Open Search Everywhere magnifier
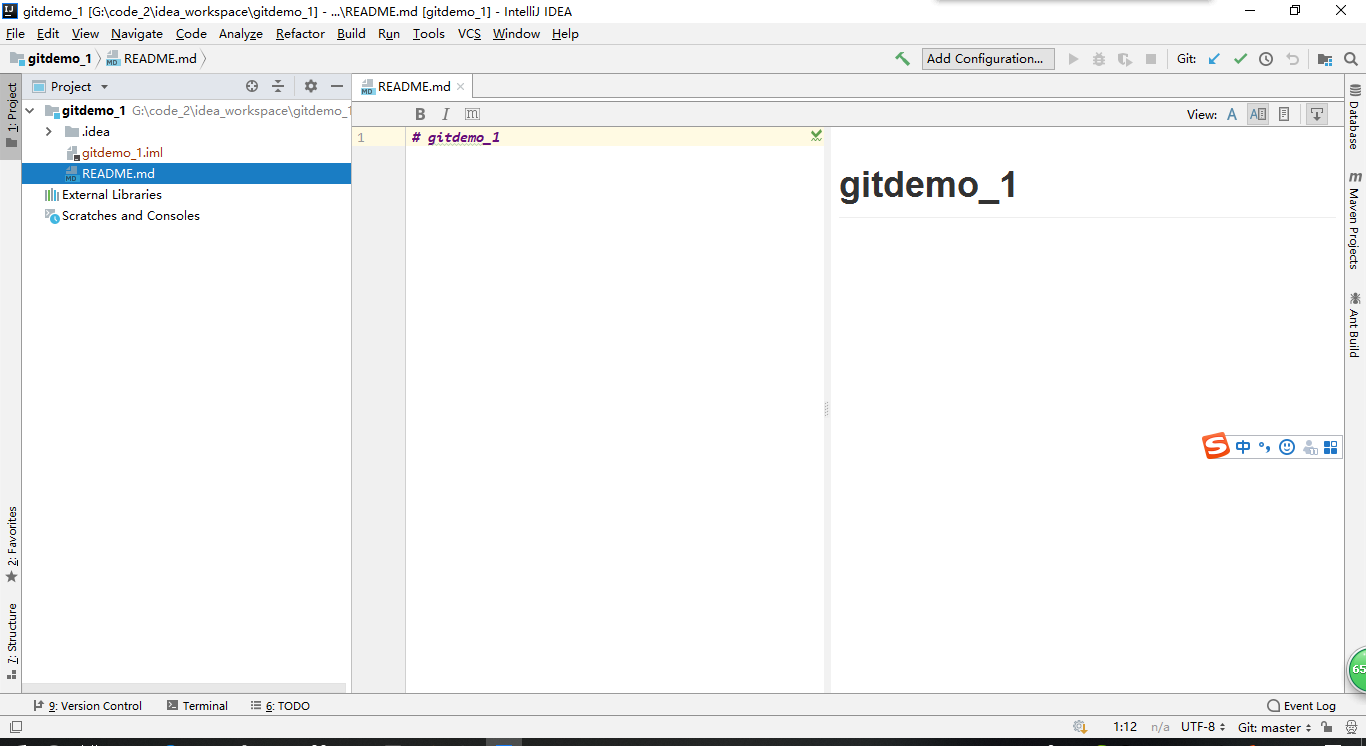This screenshot has height=746, width=1366. click(x=1351, y=59)
